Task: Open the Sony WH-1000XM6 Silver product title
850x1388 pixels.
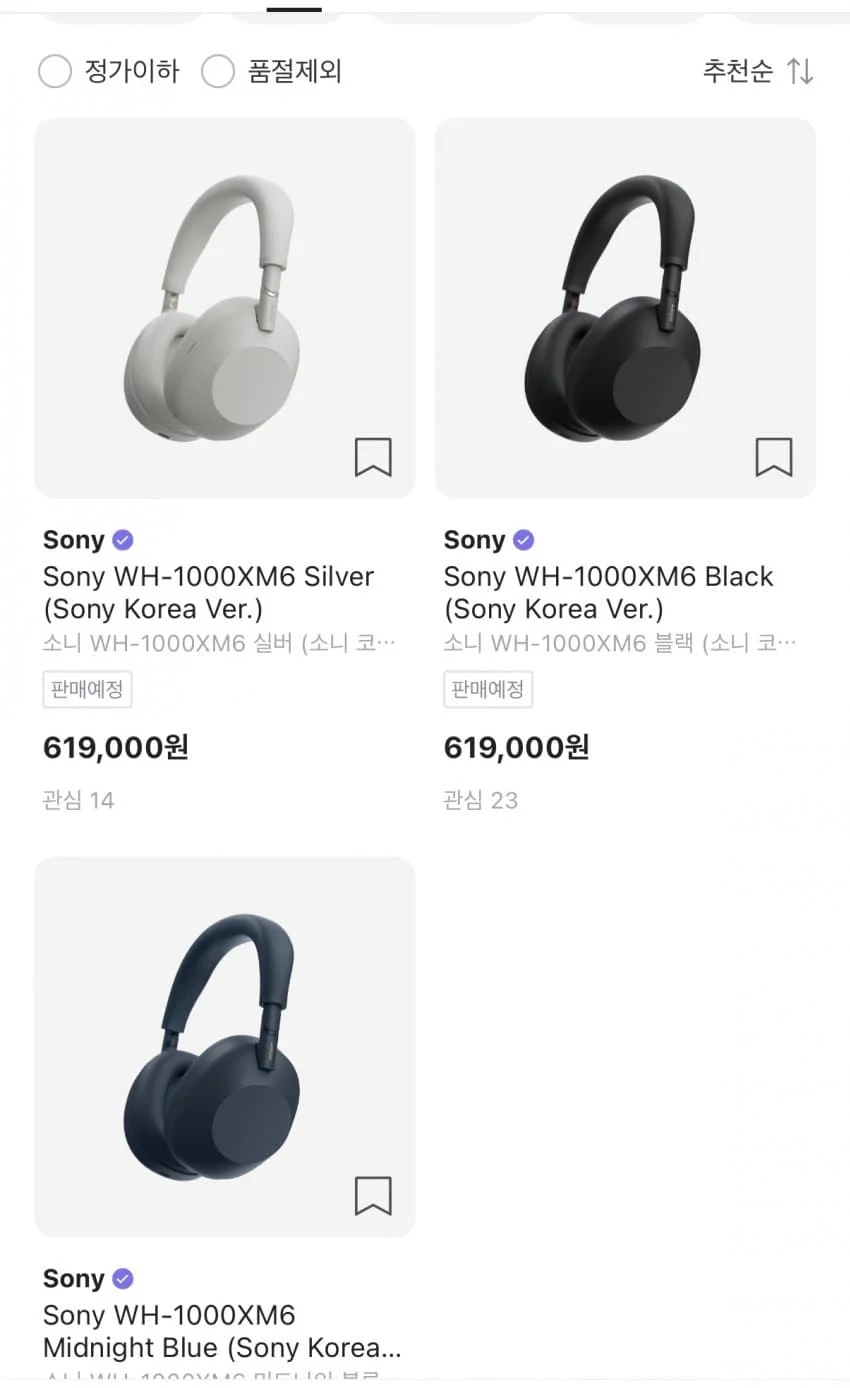Action: click(x=208, y=592)
